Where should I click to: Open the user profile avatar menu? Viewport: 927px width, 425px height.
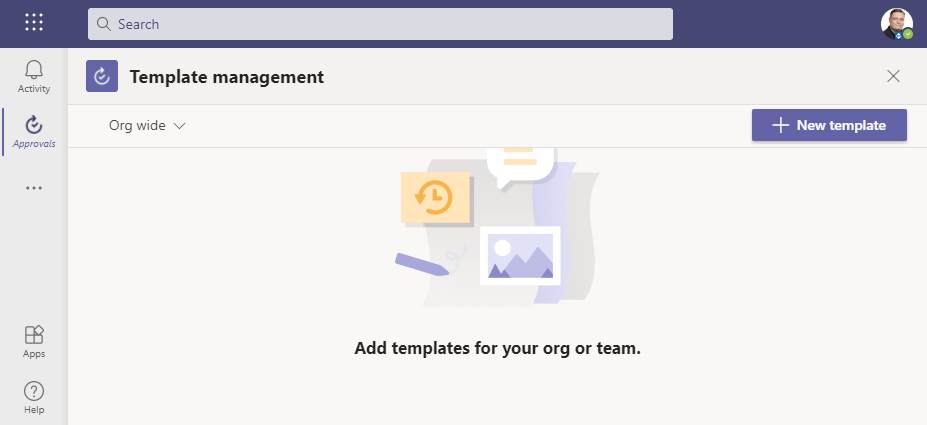[x=896, y=23]
